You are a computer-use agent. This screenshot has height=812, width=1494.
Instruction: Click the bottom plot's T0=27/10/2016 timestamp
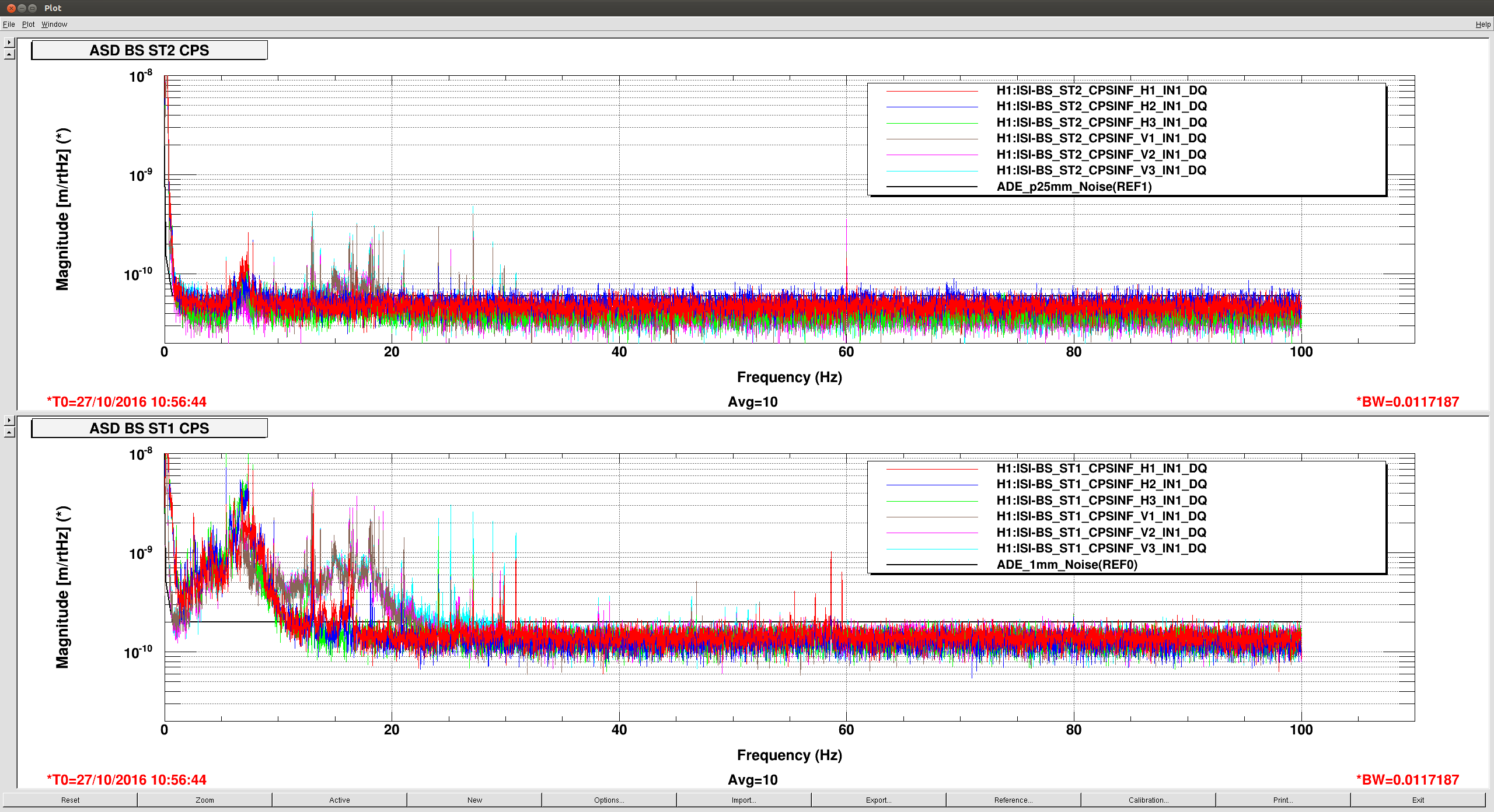pos(127,780)
